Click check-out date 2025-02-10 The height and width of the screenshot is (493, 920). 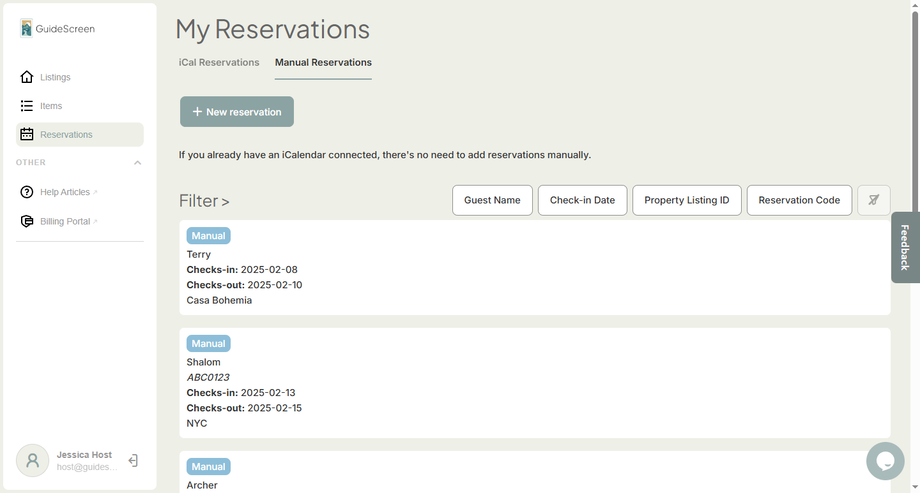[x=275, y=285]
